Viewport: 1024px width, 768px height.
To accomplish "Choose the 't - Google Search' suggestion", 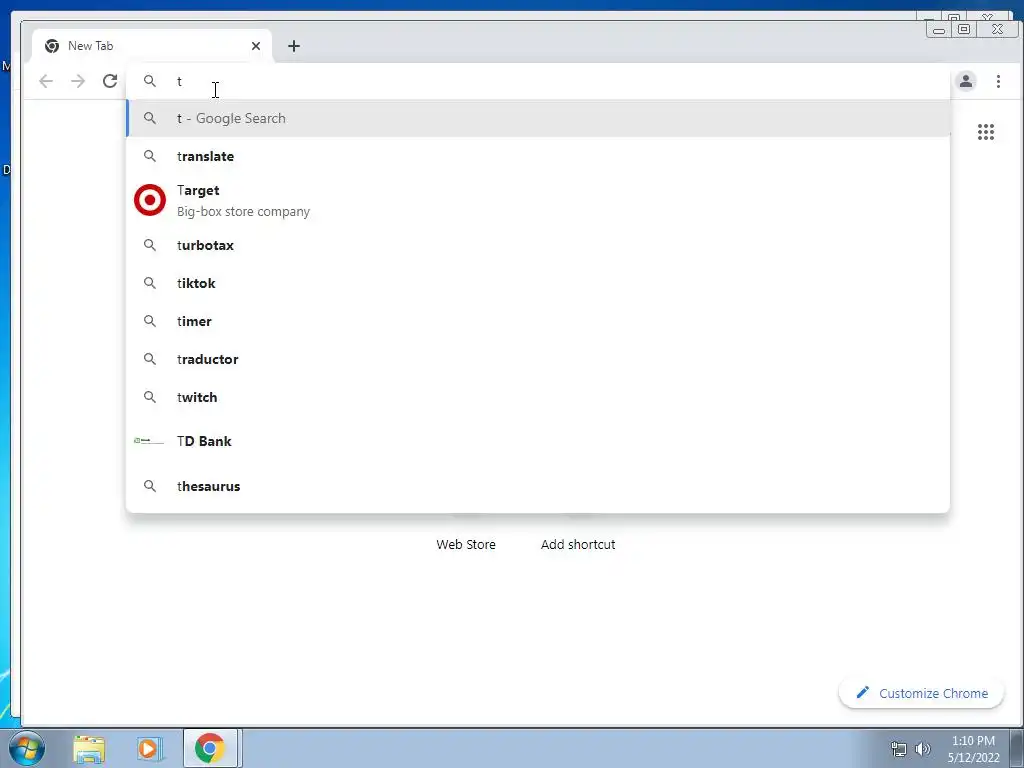I will click(x=538, y=118).
